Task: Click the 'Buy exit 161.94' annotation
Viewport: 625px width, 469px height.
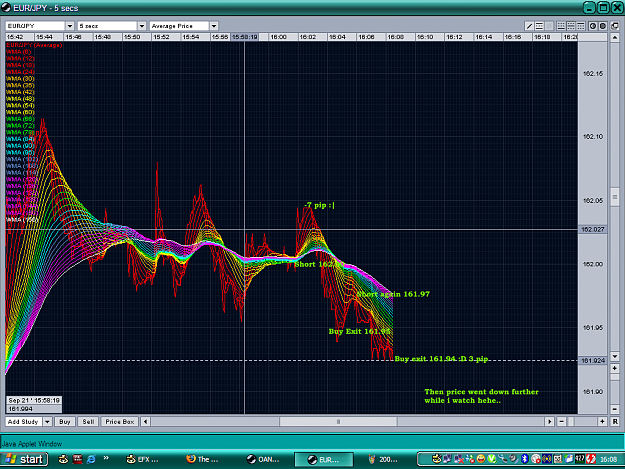Action: 441,359
